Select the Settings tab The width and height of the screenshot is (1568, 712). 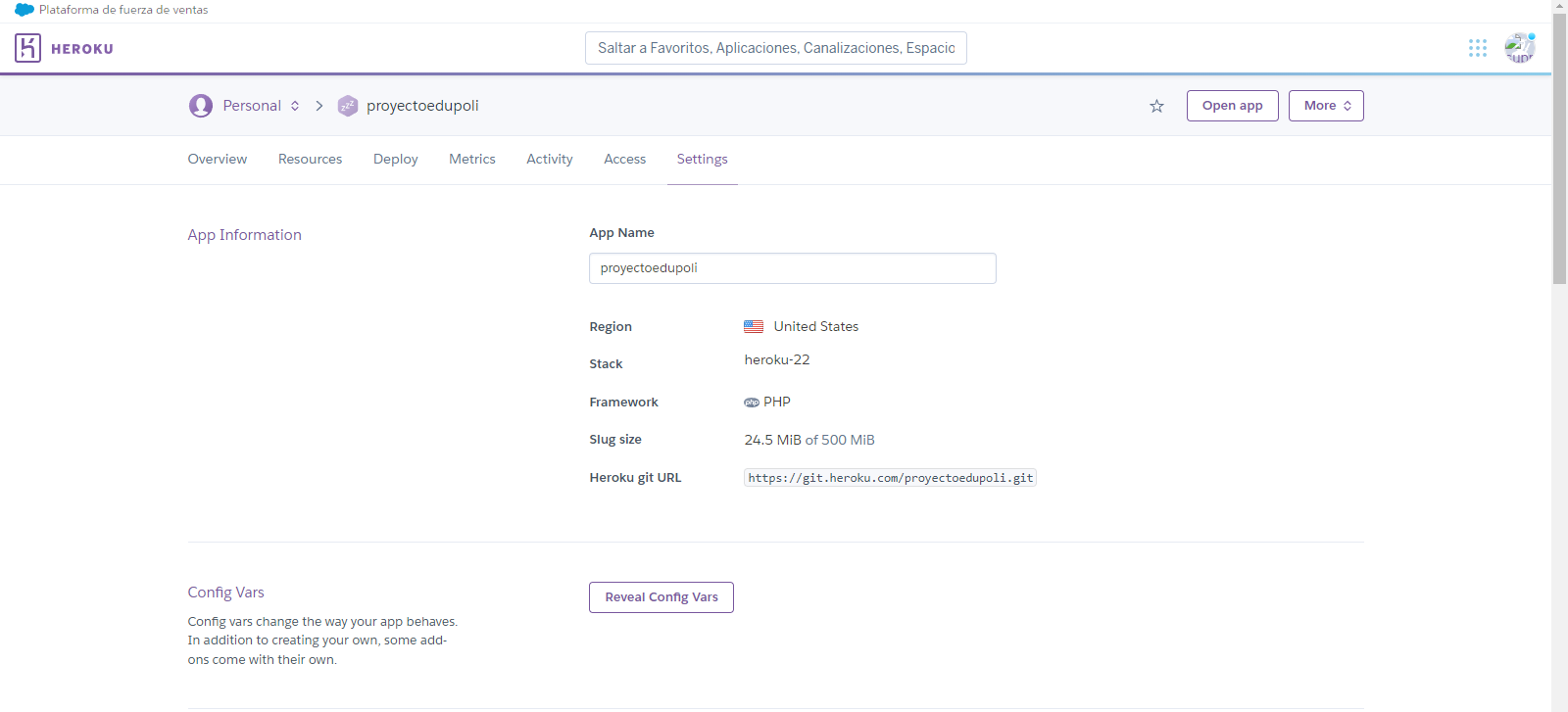pyautogui.click(x=703, y=159)
